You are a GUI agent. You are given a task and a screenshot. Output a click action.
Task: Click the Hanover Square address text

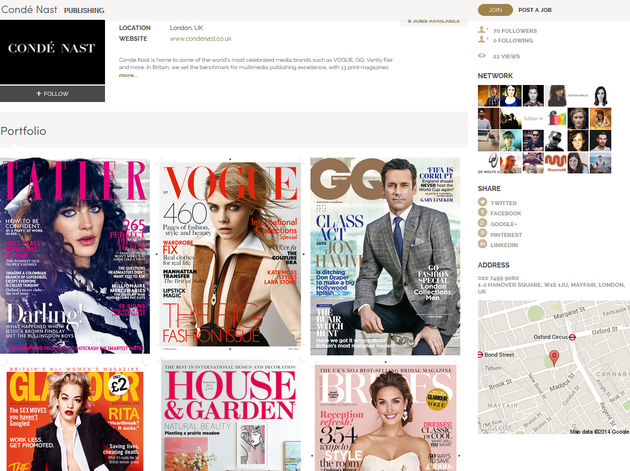click(x=551, y=288)
